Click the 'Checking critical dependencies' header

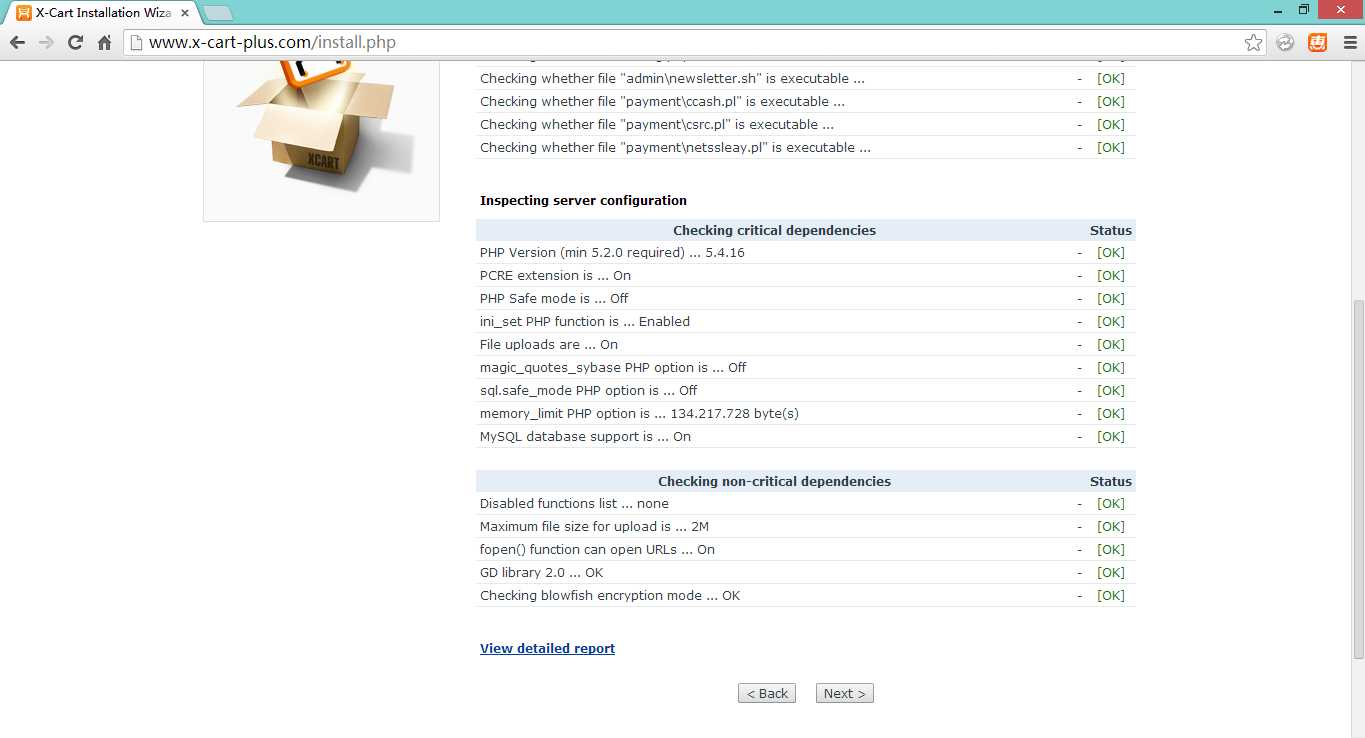pyautogui.click(x=774, y=230)
